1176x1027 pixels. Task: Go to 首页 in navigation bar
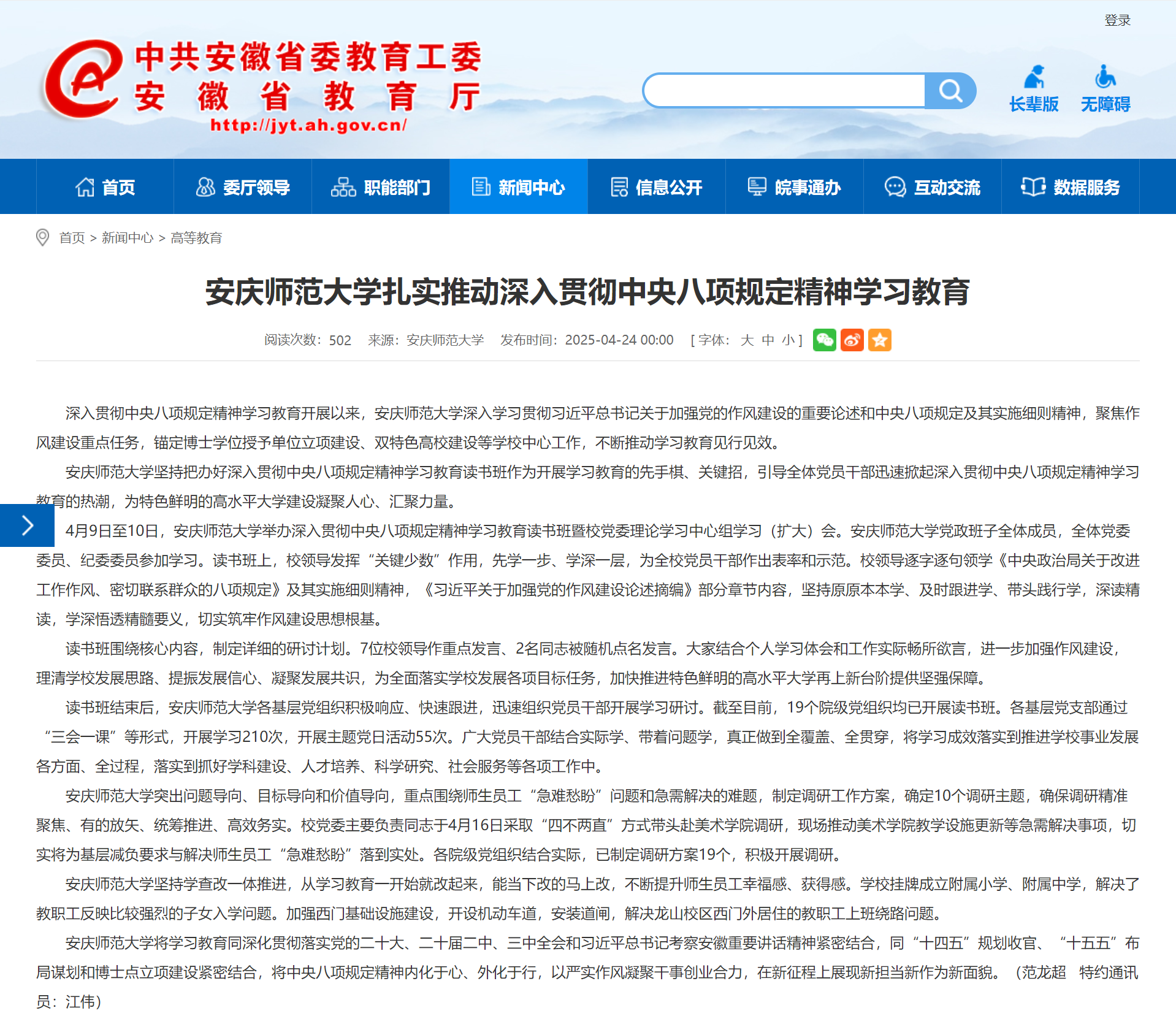[x=105, y=187]
